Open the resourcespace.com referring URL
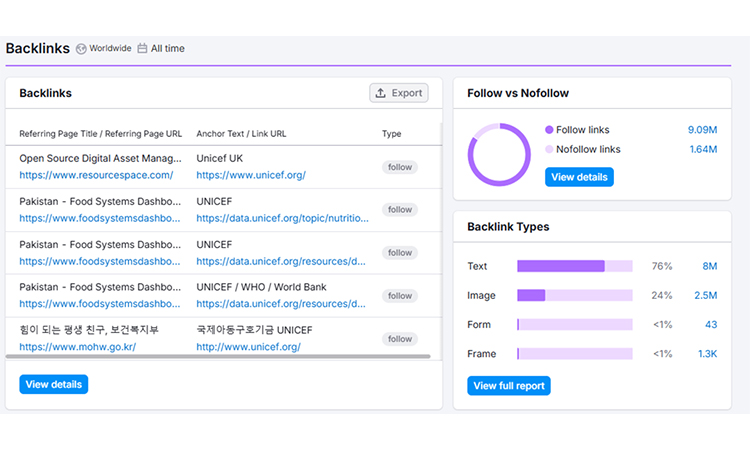 tap(96, 175)
